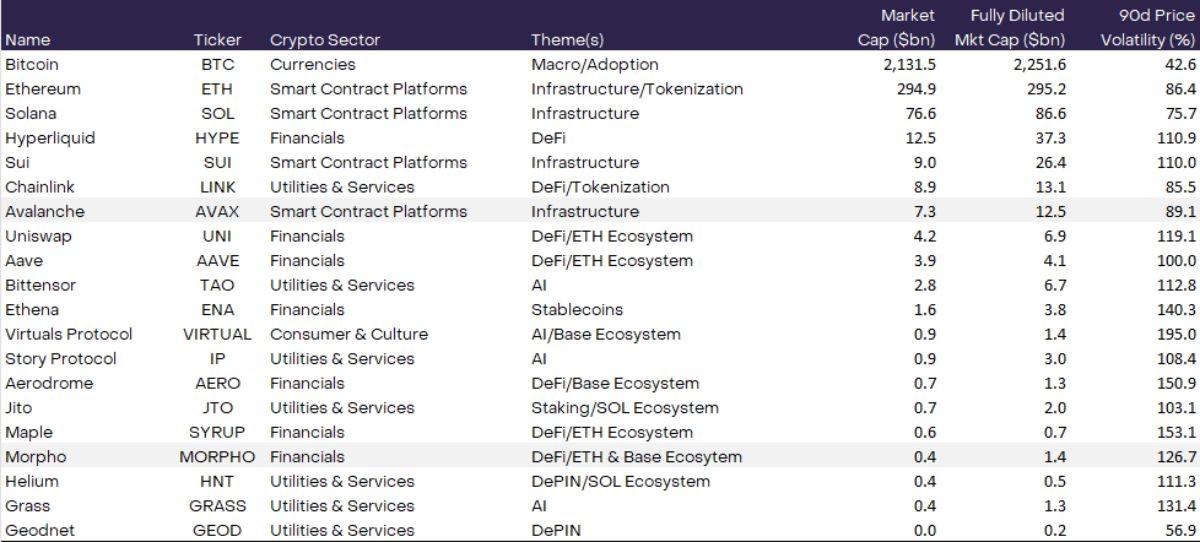This screenshot has height=542, width=1200.
Task: Click the Hyperliquid row name
Action: pos(50,138)
